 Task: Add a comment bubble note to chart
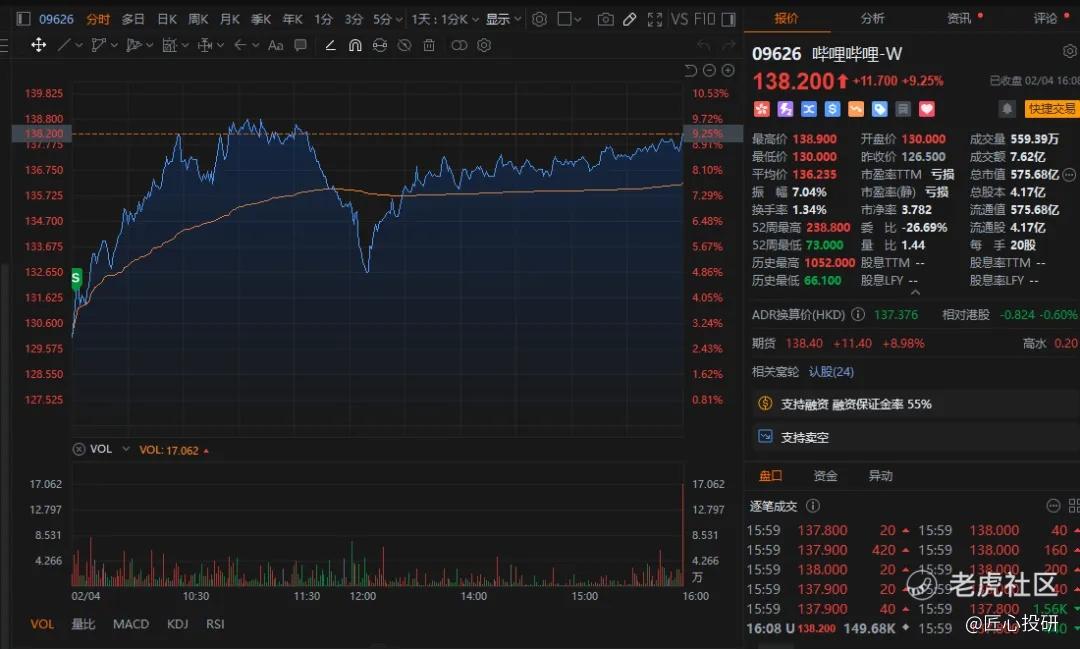pos(300,45)
